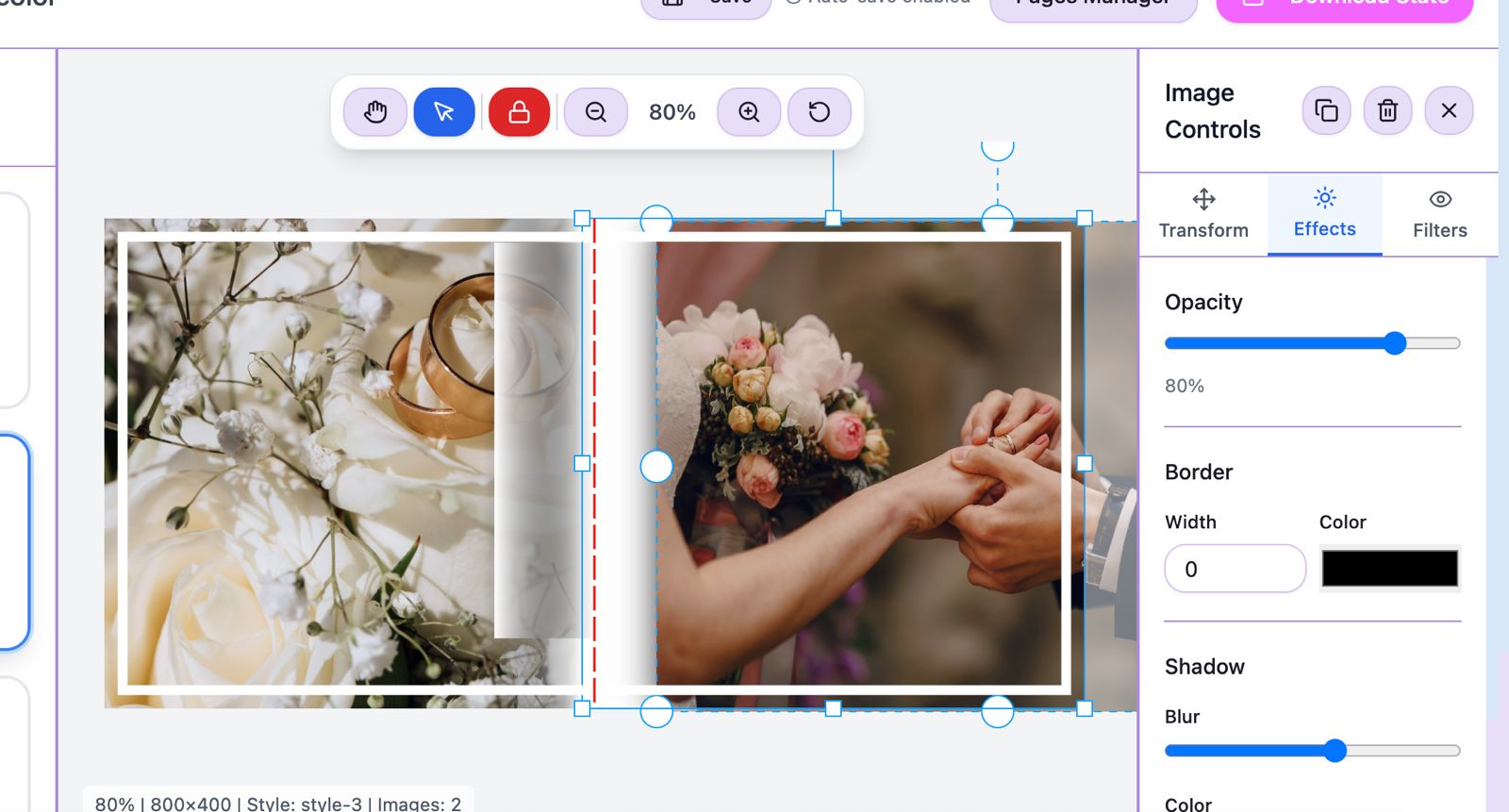Delete the selected image with trash icon

(1387, 110)
